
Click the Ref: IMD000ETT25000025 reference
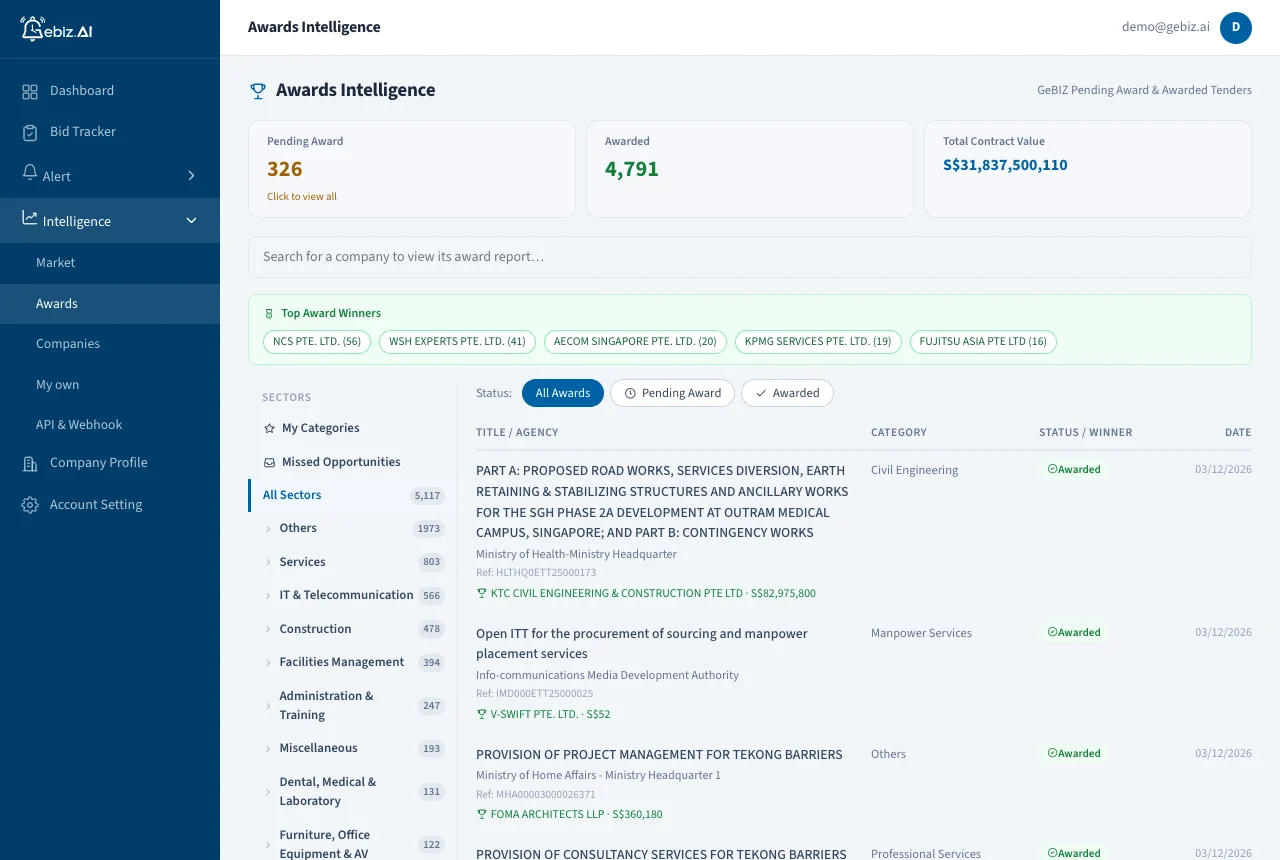point(534,694)
